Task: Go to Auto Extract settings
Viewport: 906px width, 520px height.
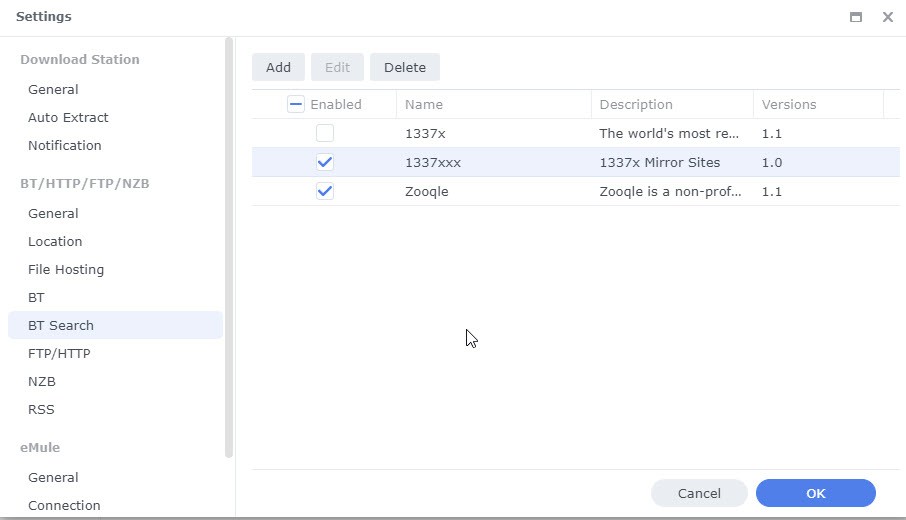Action: (x=68, y=117)
